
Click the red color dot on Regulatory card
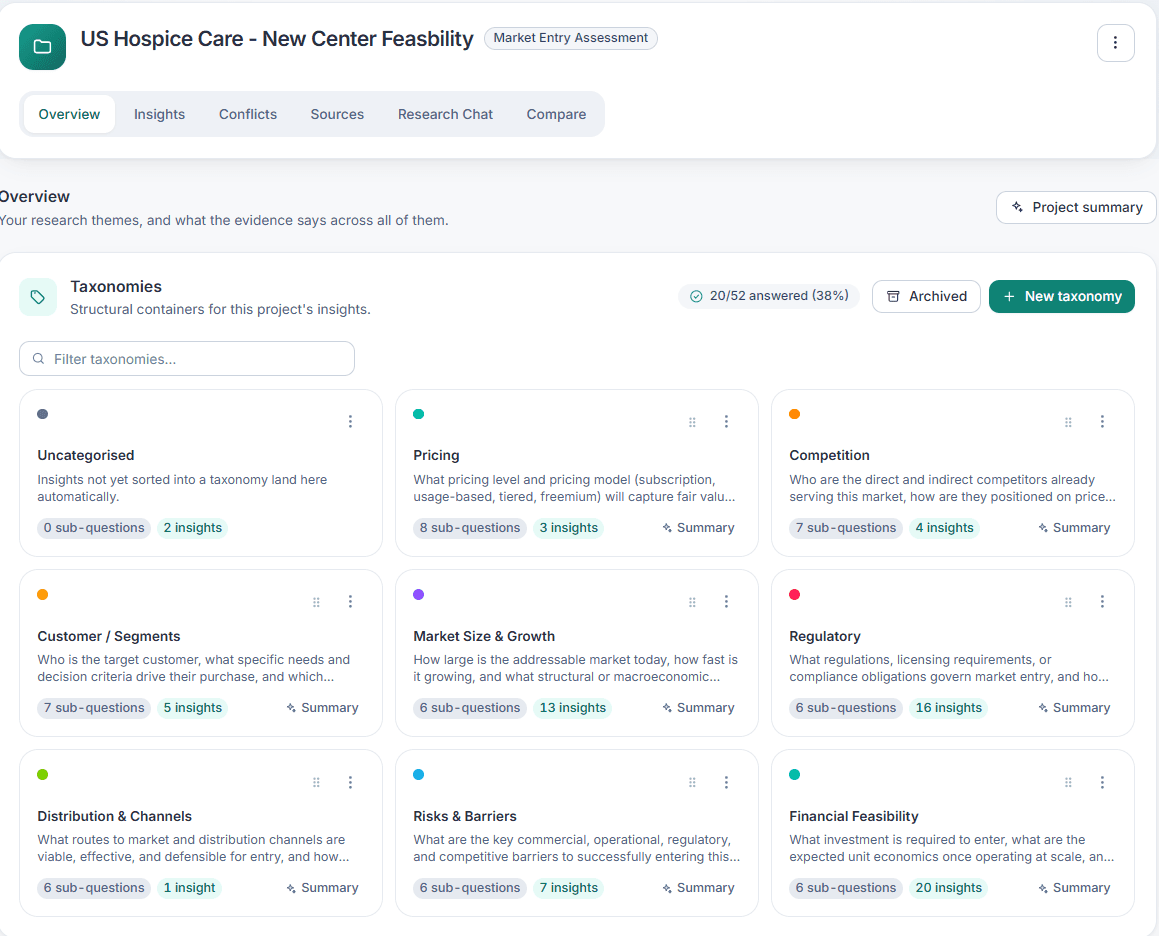point(794,594)
